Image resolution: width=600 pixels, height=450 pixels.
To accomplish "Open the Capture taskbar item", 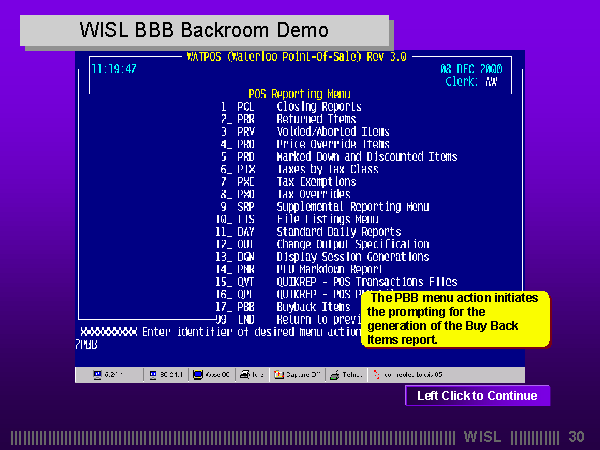I will click(x=299, y=374).
